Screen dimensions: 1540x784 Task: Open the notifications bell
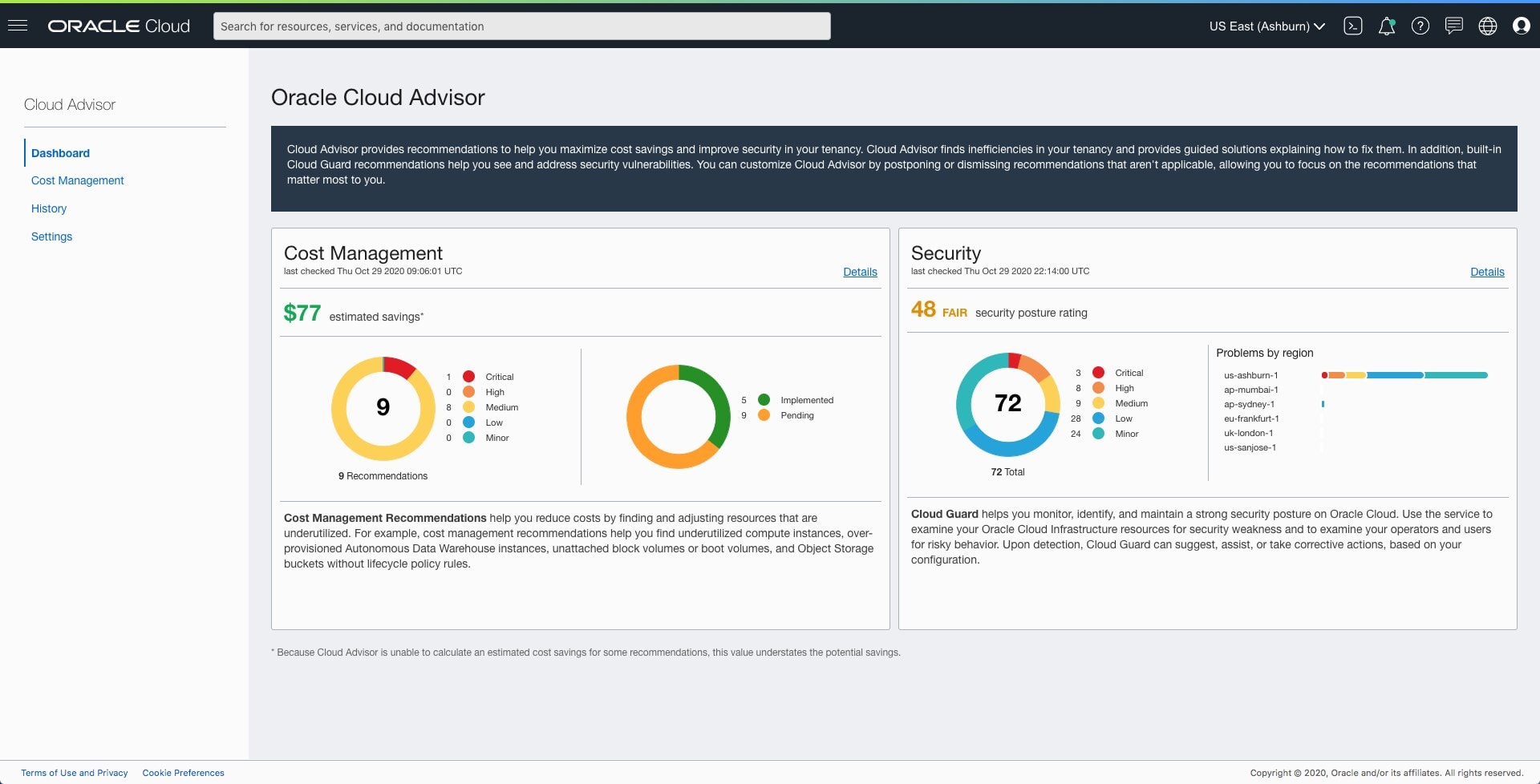pos(1387,26)
